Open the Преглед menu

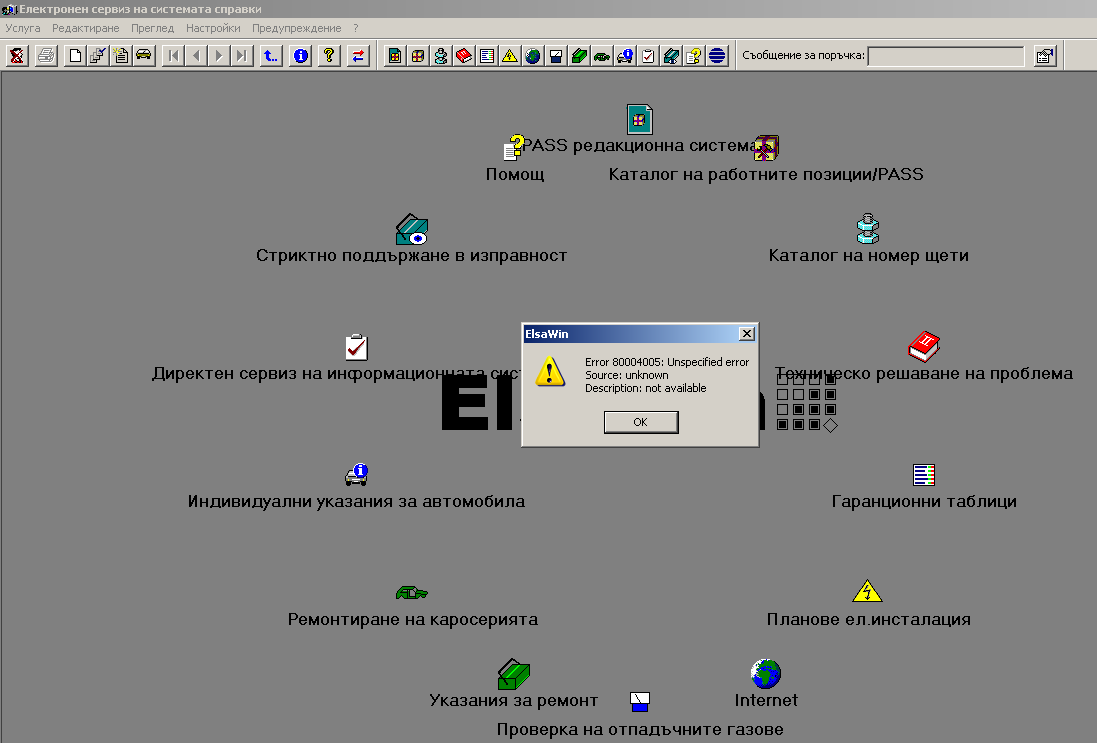point(152,28)
